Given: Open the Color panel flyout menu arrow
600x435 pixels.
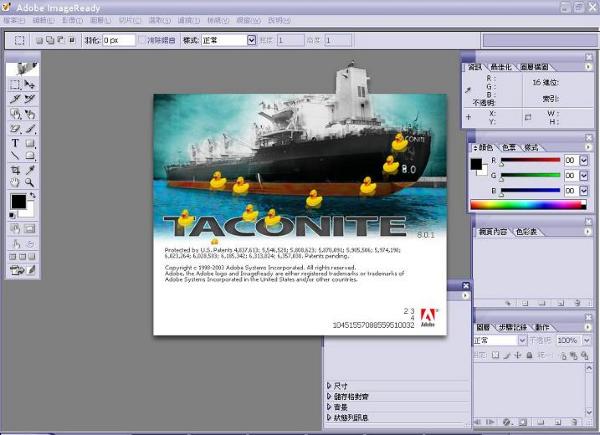Looking at the screenshot, I should pyautogui.click(x=588, y=147).
